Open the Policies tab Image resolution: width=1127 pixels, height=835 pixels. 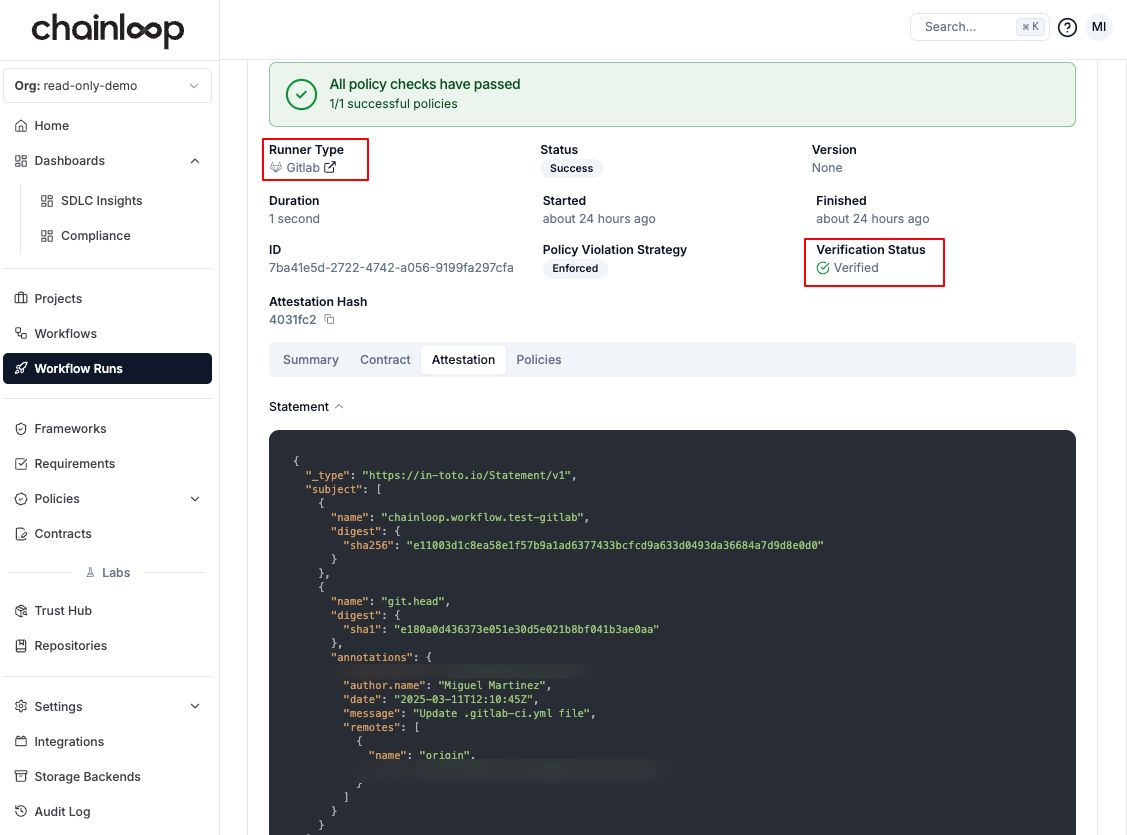(x=538, y=360)
